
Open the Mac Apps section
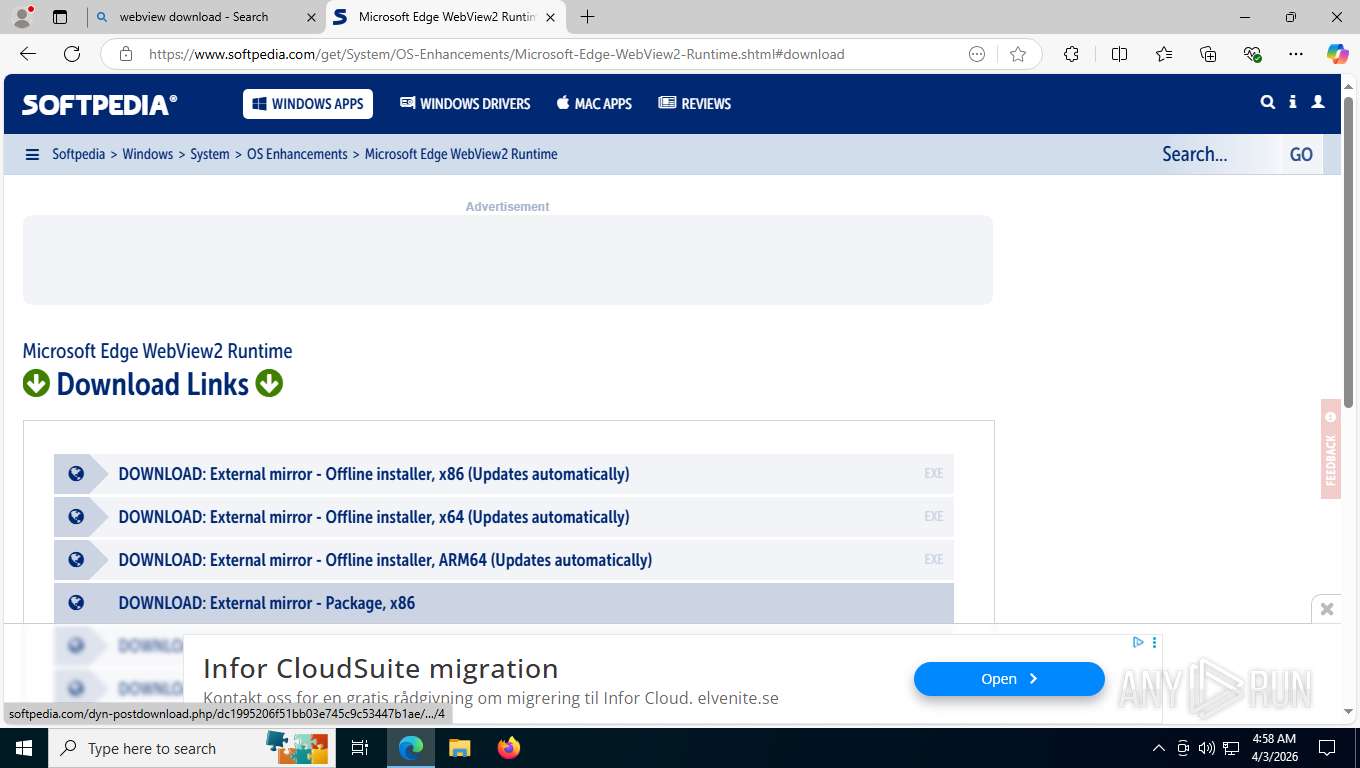[x=594, y=104]
